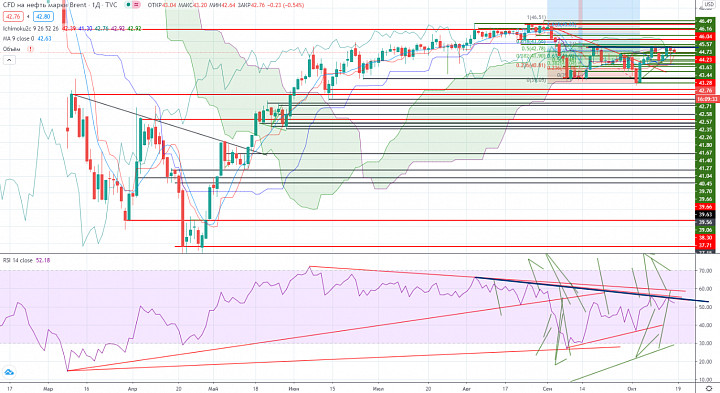
Task: Click the red 43.28 price label on scale
Action: coord(705,83)
